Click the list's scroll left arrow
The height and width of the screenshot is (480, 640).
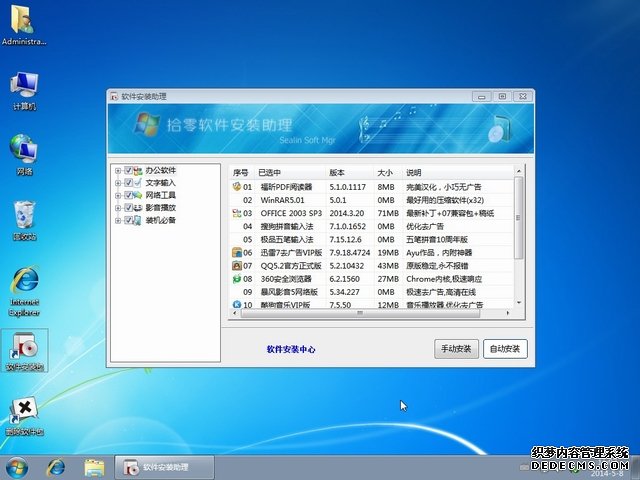pyautogui.click(x=234, y=313)
